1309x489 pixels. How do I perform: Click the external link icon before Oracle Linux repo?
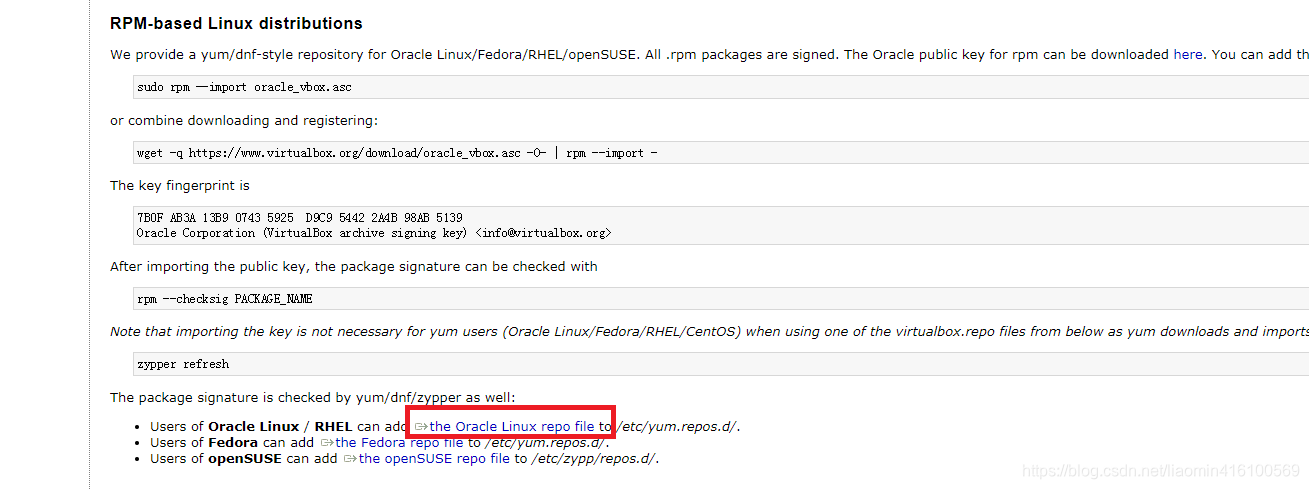pyautogui.click(x=421, y=427)
